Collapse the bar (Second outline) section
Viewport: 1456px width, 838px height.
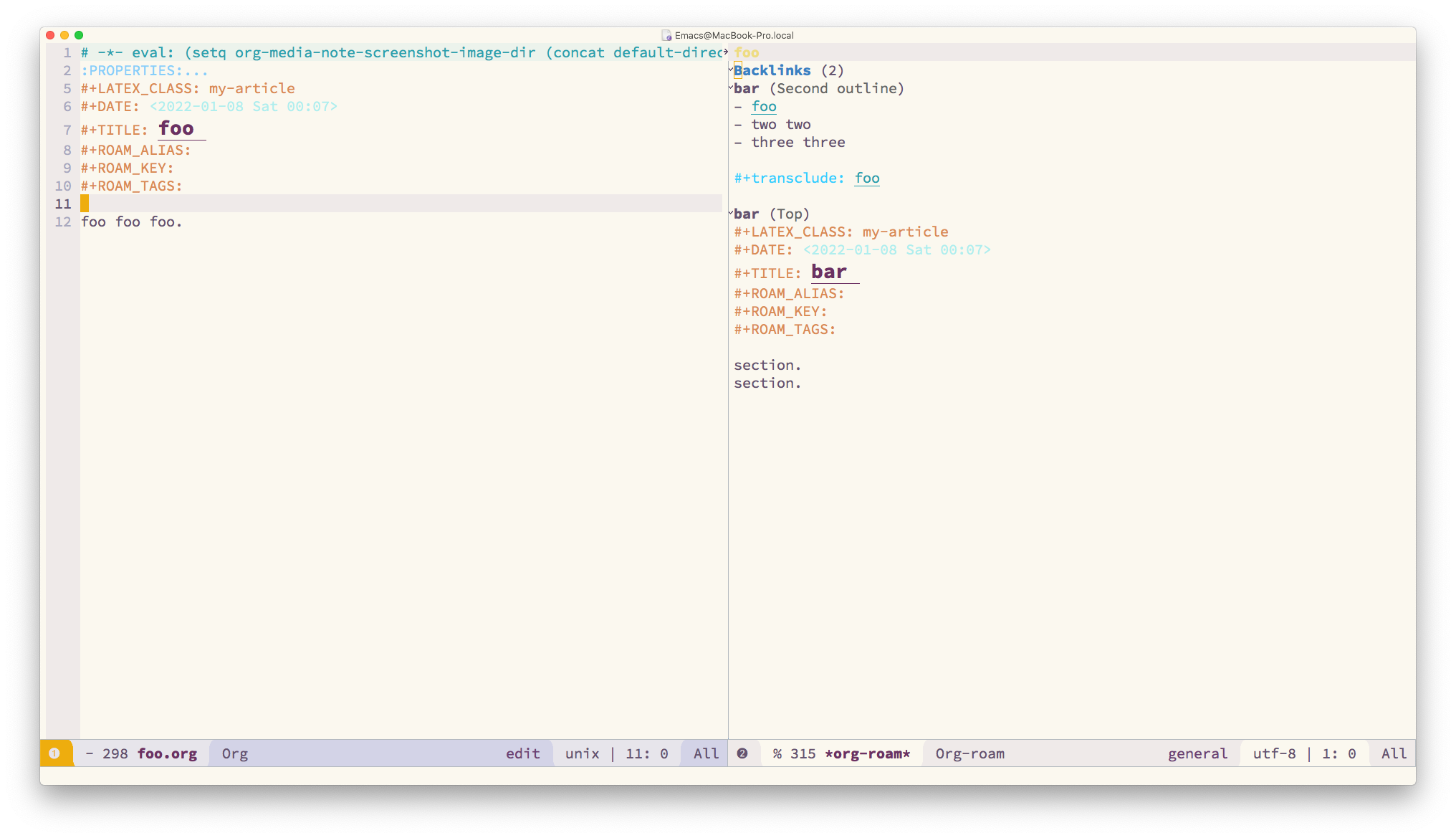click(x=731, y=87)
